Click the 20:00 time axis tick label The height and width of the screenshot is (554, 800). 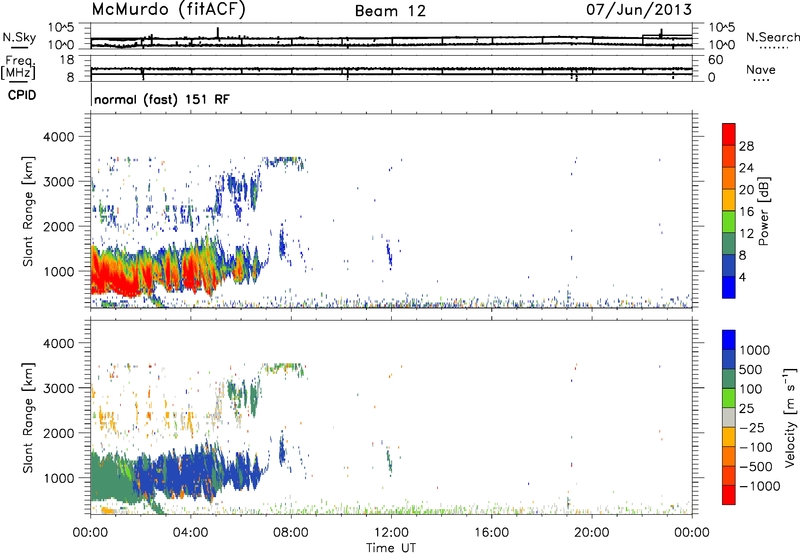click(x=592, y=533)
